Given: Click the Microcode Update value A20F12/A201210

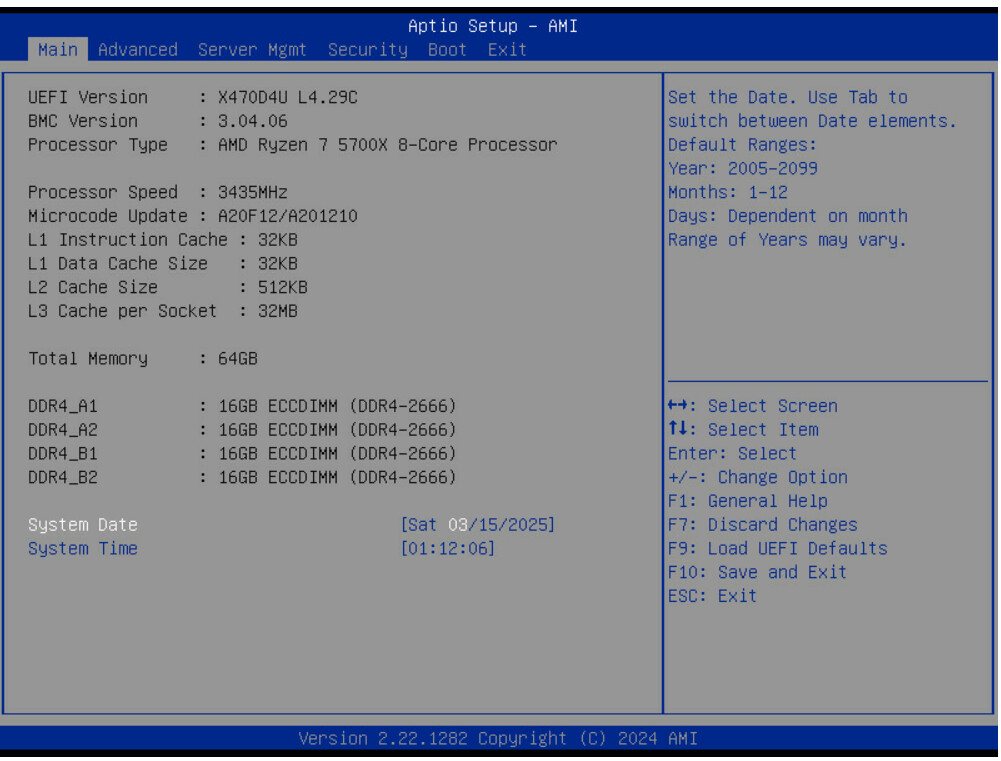Looking at the screenshot, I should (x=288, y=216).
